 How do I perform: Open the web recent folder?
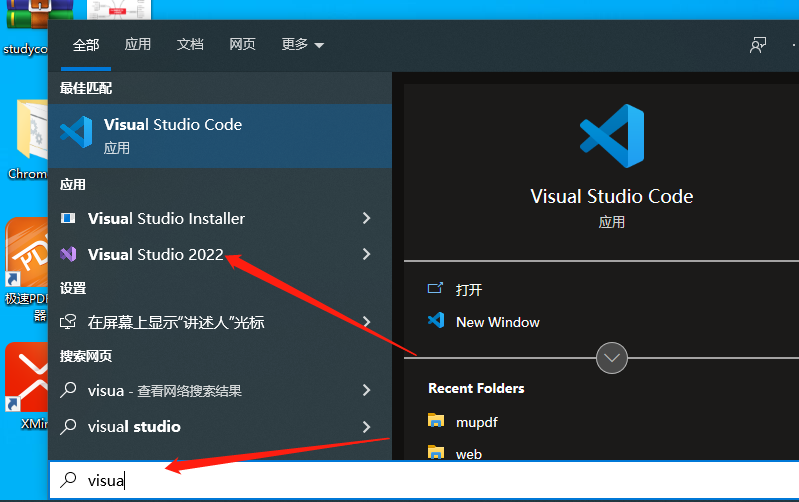(469, 454)
